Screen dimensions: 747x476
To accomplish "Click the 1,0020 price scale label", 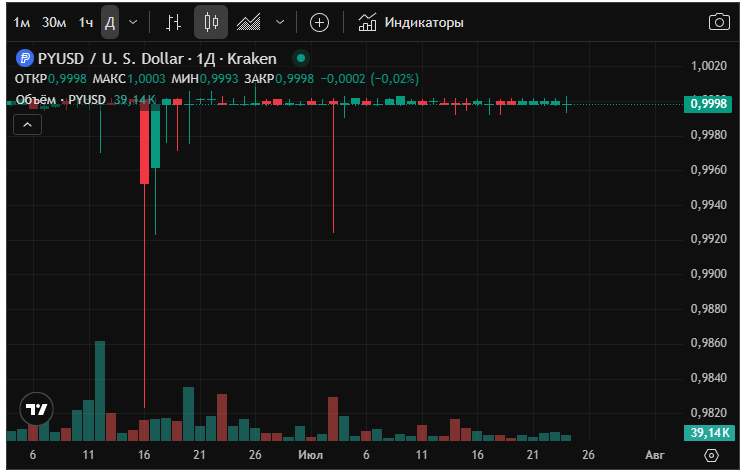I will [709, 66].
